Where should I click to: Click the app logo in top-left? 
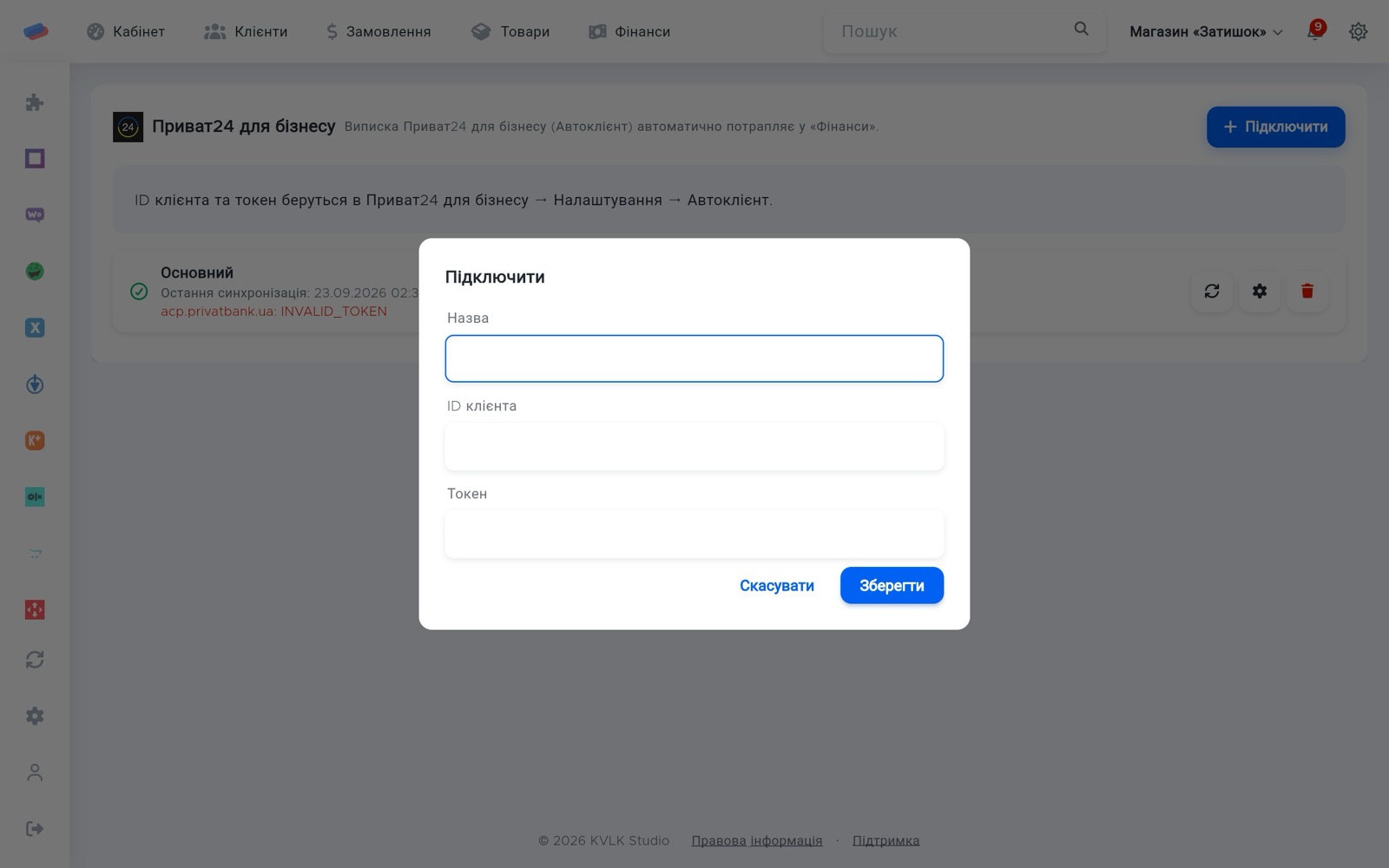(36, 31)
